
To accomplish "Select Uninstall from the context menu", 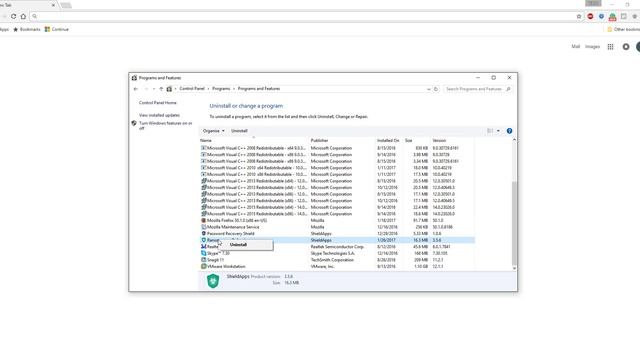I will (x=246, y=245).
